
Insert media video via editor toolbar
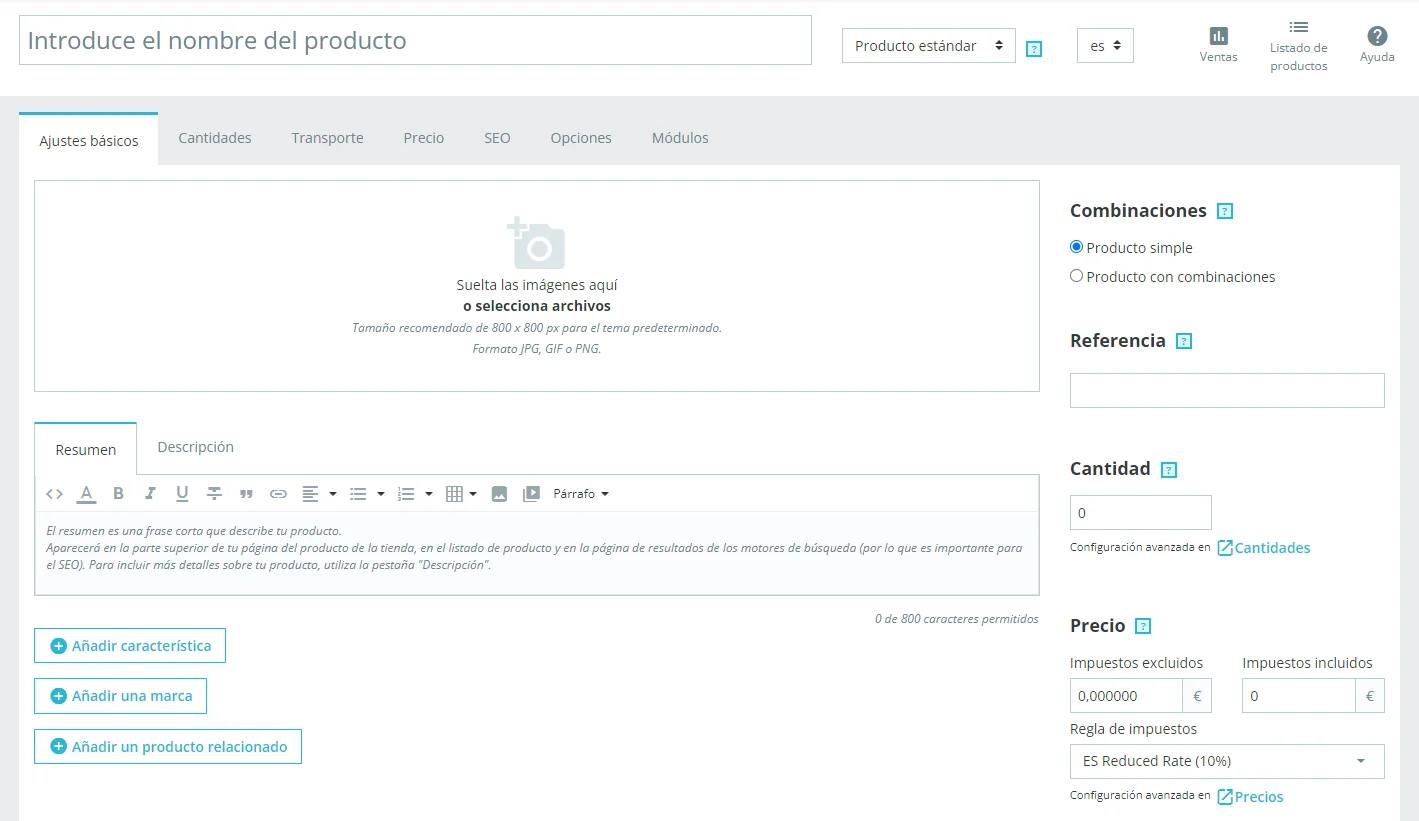531,494
